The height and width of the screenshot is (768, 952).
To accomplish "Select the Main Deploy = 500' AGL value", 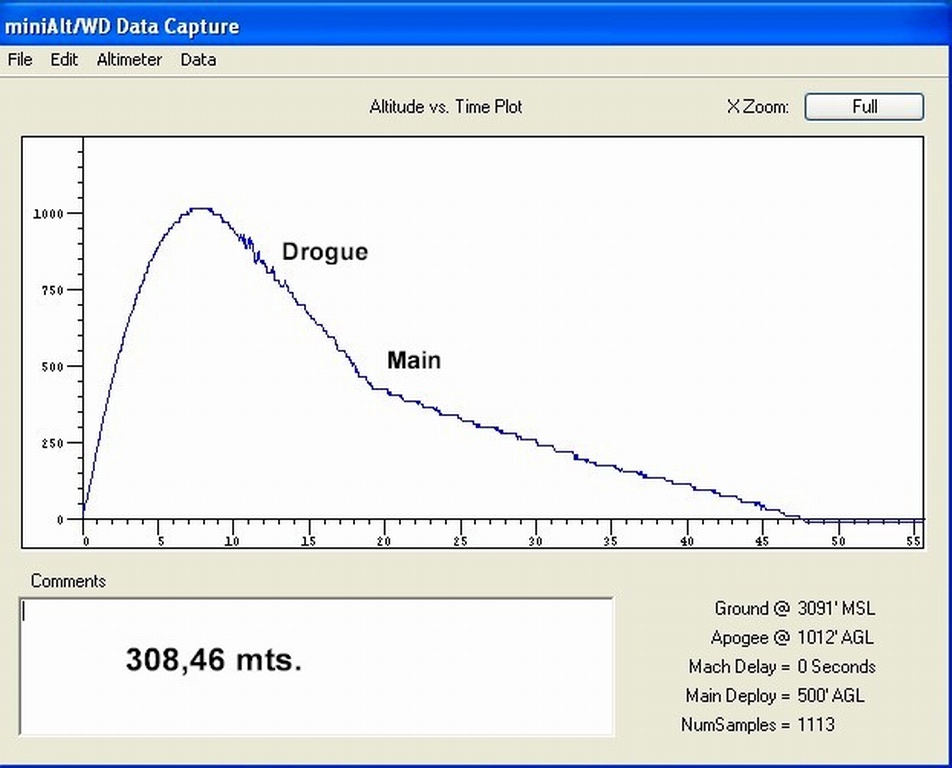I will (831, 696).
